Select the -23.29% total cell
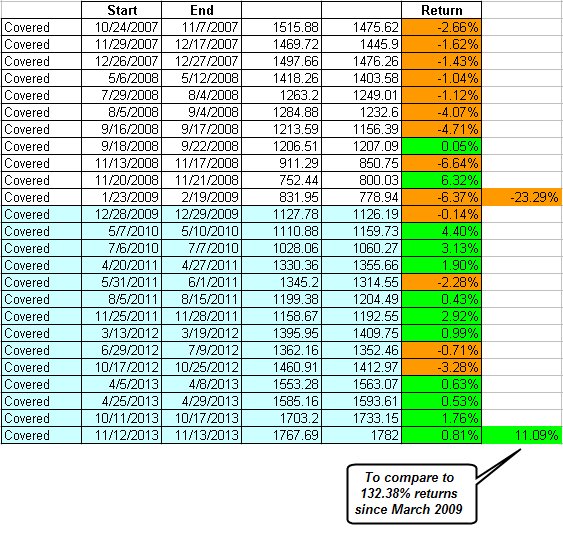Screen dimensions: 563x543 tap(522, 197)
